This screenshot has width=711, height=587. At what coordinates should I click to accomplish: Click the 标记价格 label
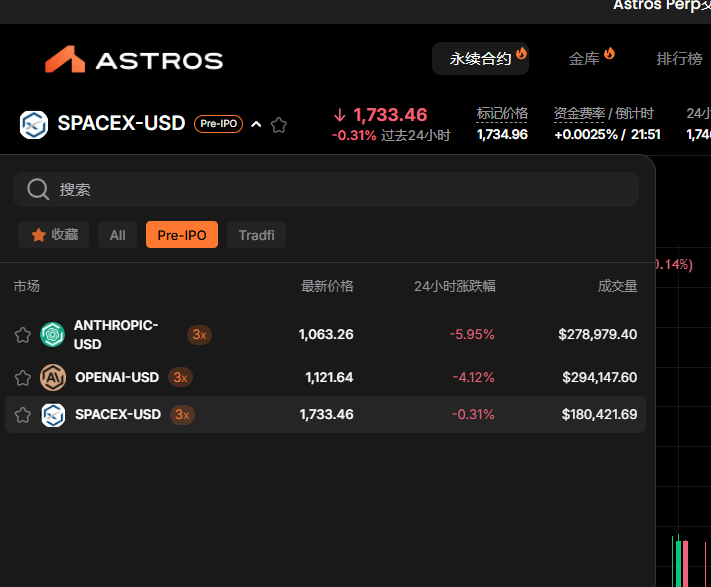point(502,113)
